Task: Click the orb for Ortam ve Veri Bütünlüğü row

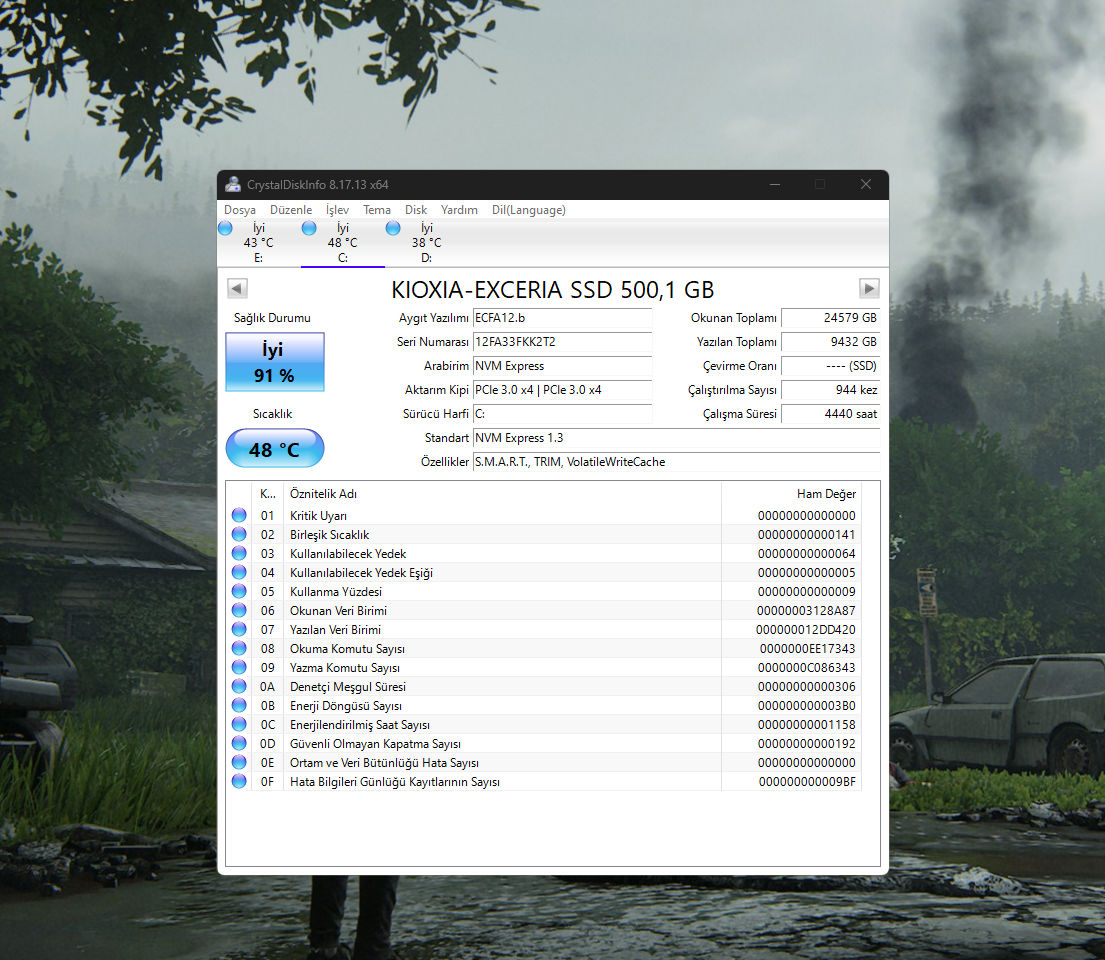Action: (x=240, y=763)
